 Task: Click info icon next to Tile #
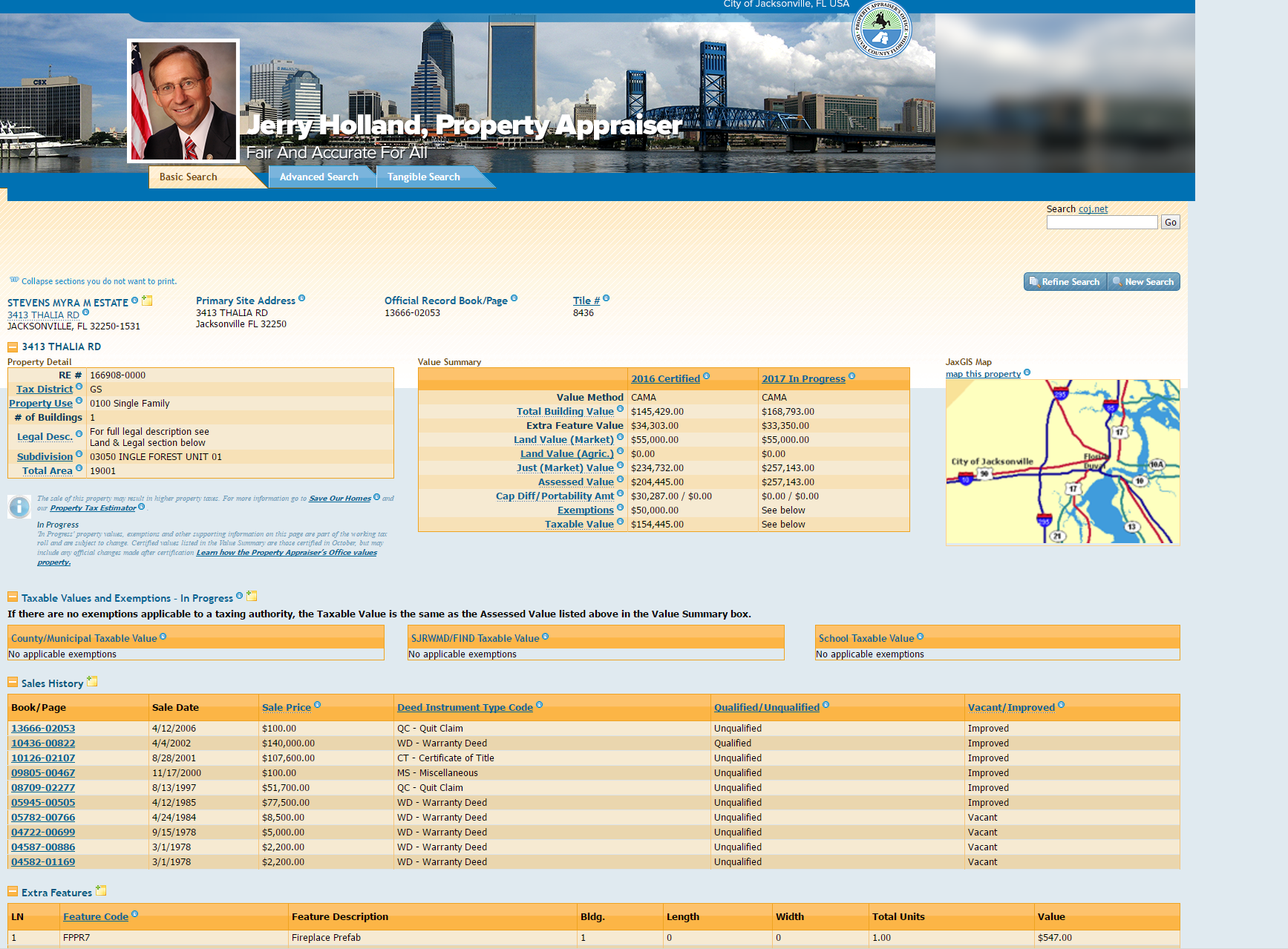606,298
